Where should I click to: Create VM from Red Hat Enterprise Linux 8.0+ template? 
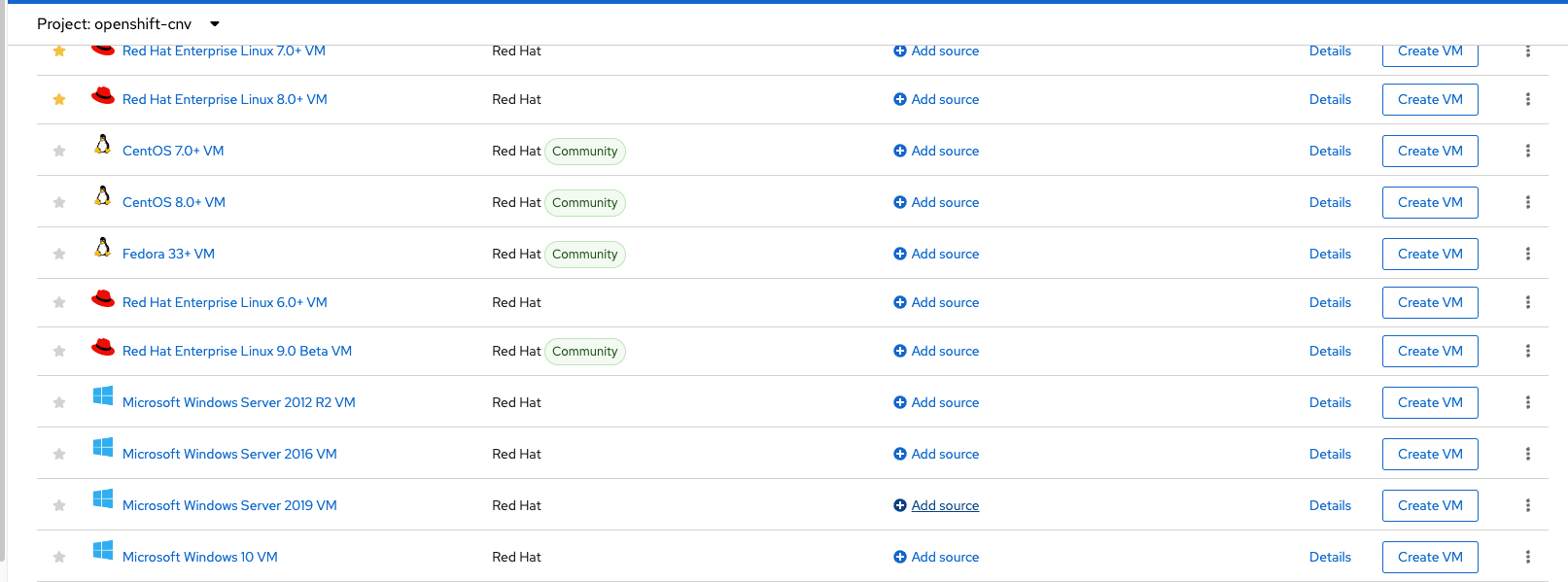point(1430,99)
